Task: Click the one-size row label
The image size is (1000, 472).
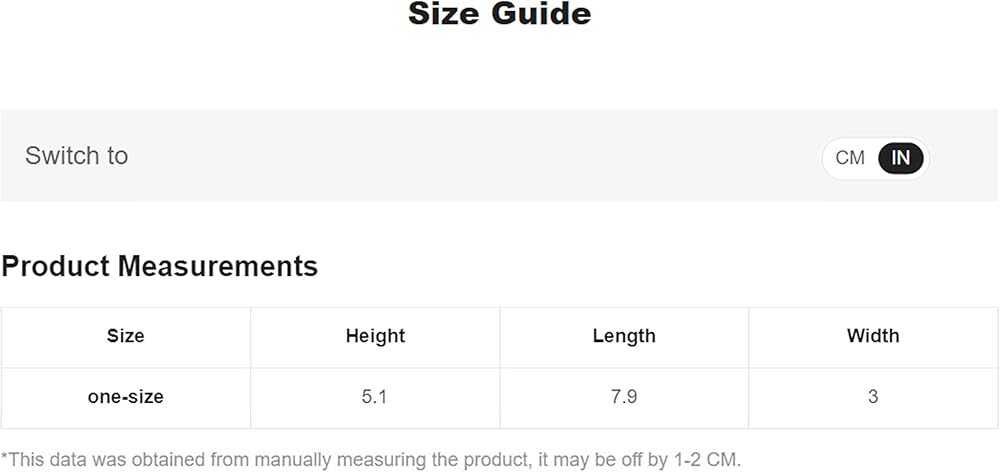Action: click(125, 397)
